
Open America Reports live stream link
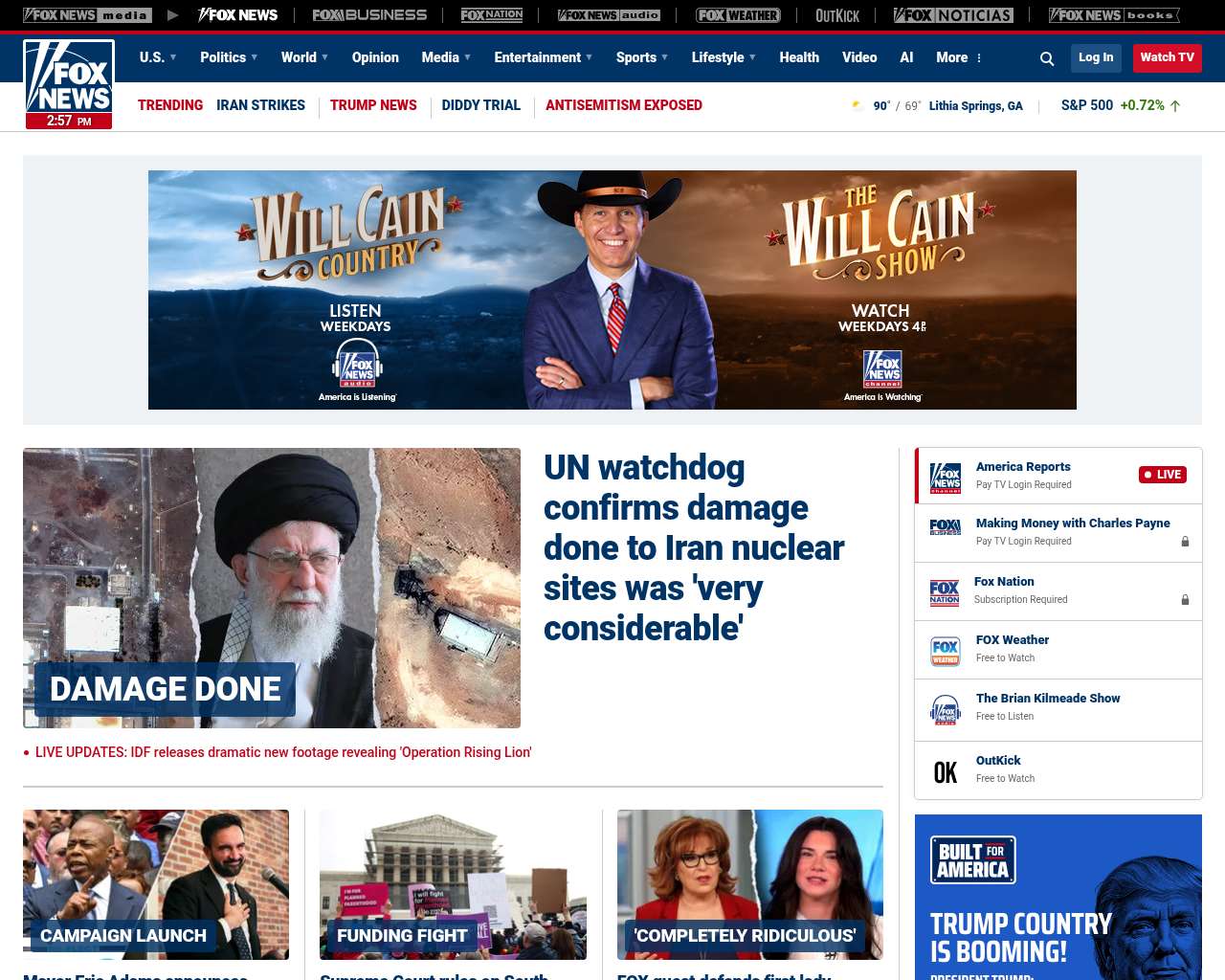(1023, 467)
